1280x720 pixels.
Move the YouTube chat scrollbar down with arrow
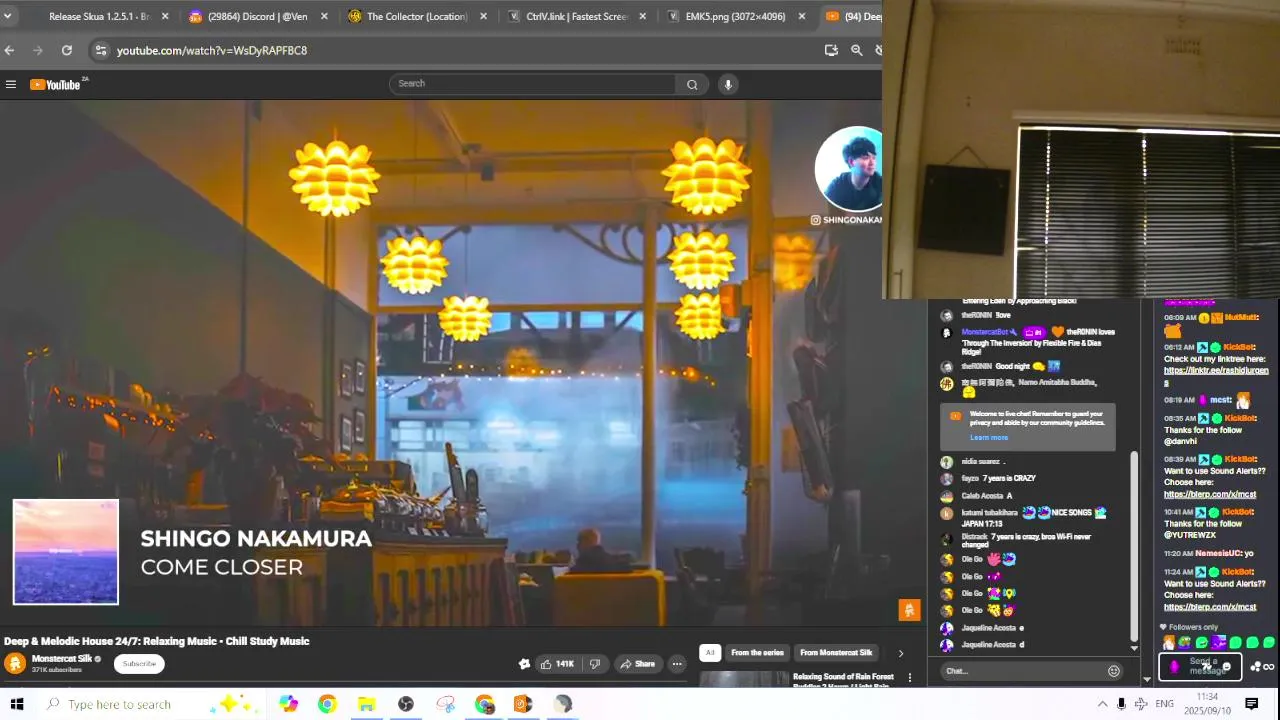point(1134,649)
